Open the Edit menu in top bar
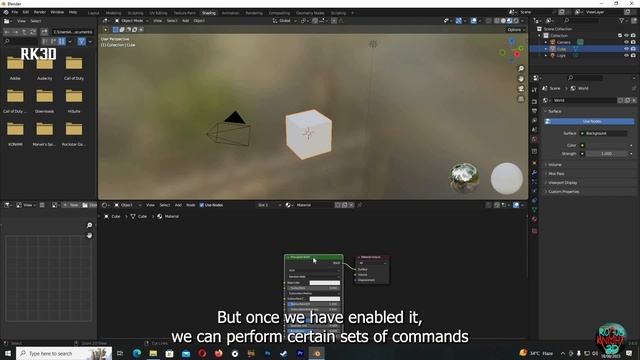 point(26,12)
